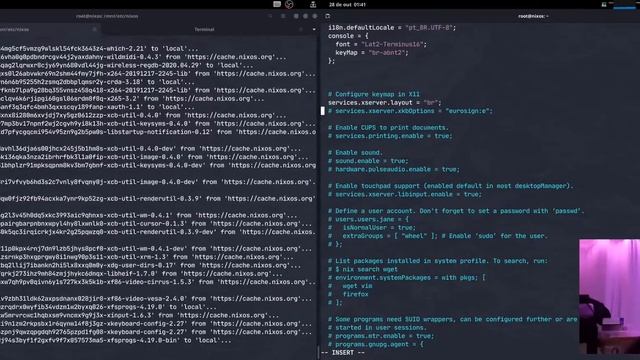Click the xcb-util-cursor-0.1.3 line
Image resolution: width=640 pixels, height=360 pixels.
156,224
